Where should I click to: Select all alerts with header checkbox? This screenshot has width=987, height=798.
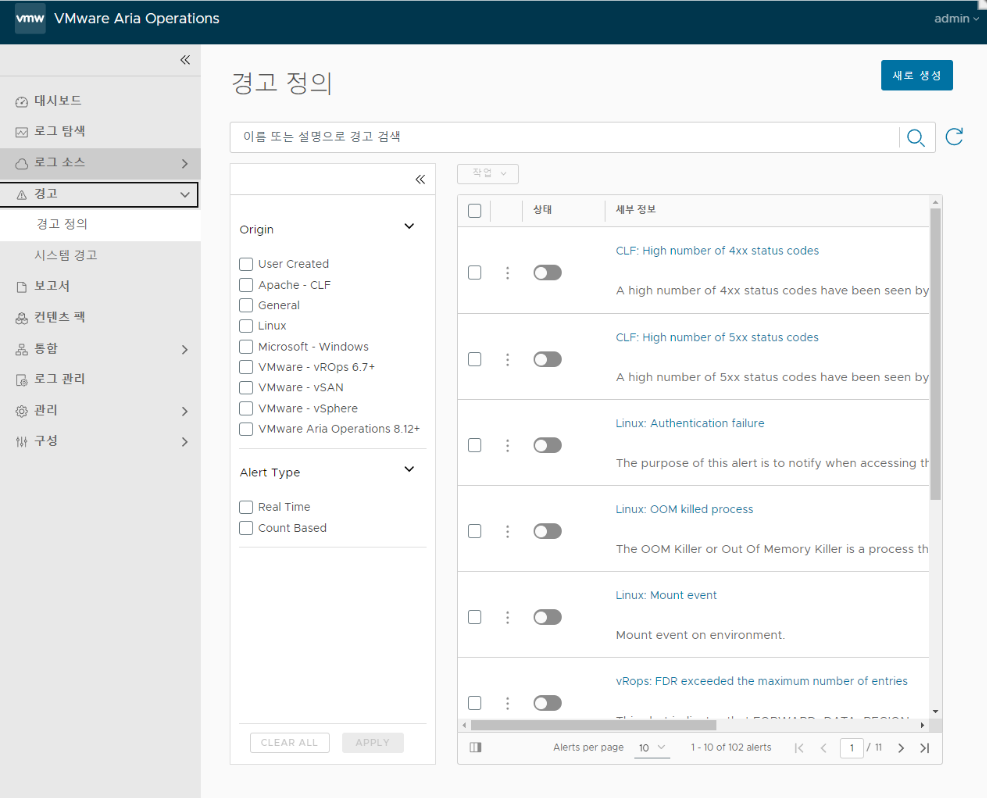tap(475, 211)
